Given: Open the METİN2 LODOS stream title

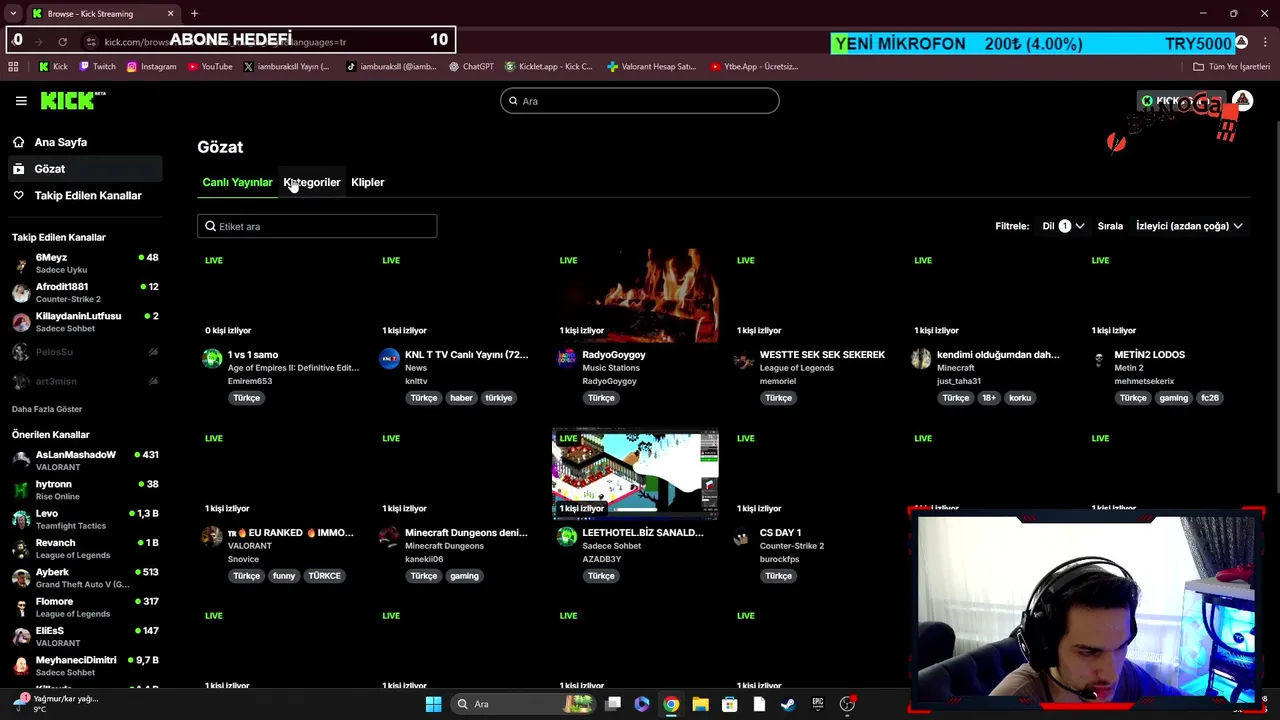Looking at the screenshot, I should [x=1150, y=355].
